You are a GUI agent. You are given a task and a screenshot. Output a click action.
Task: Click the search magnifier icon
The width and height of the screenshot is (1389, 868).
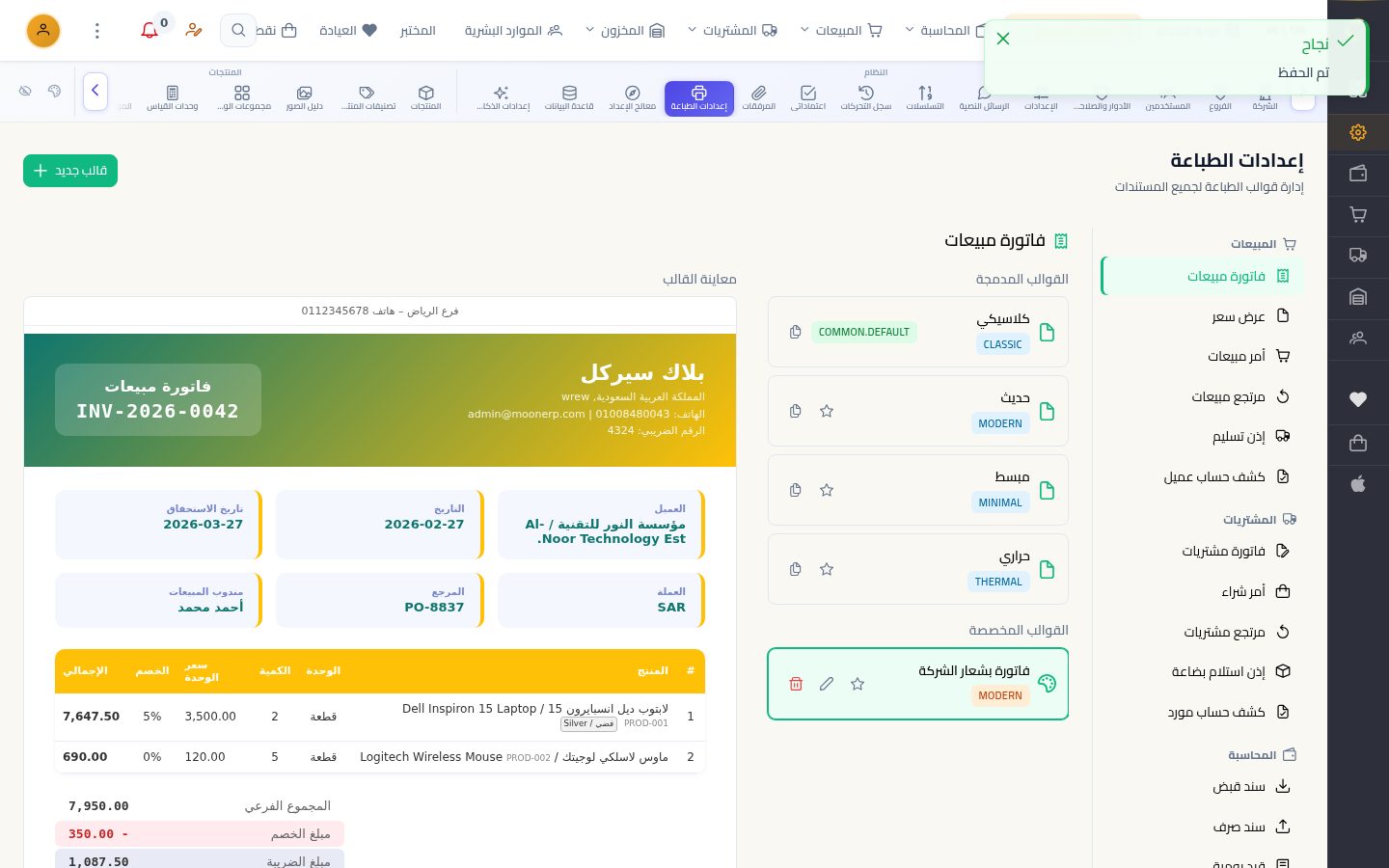tap(238, 31)
